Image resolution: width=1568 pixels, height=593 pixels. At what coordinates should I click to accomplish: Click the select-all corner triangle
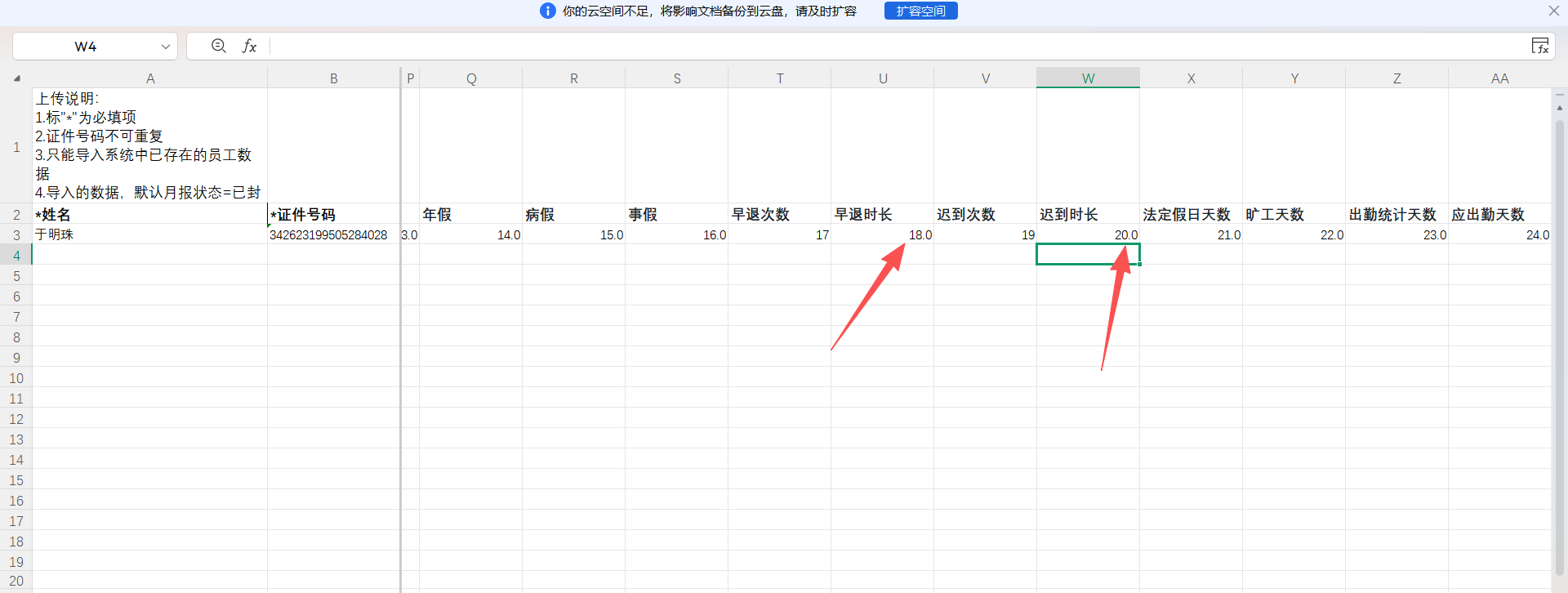16,78
